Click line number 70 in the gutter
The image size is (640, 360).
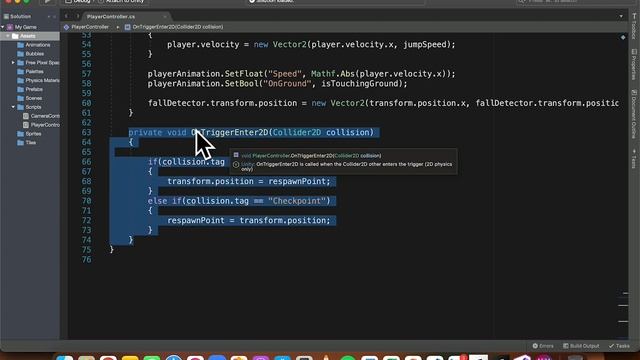(87, 201)
